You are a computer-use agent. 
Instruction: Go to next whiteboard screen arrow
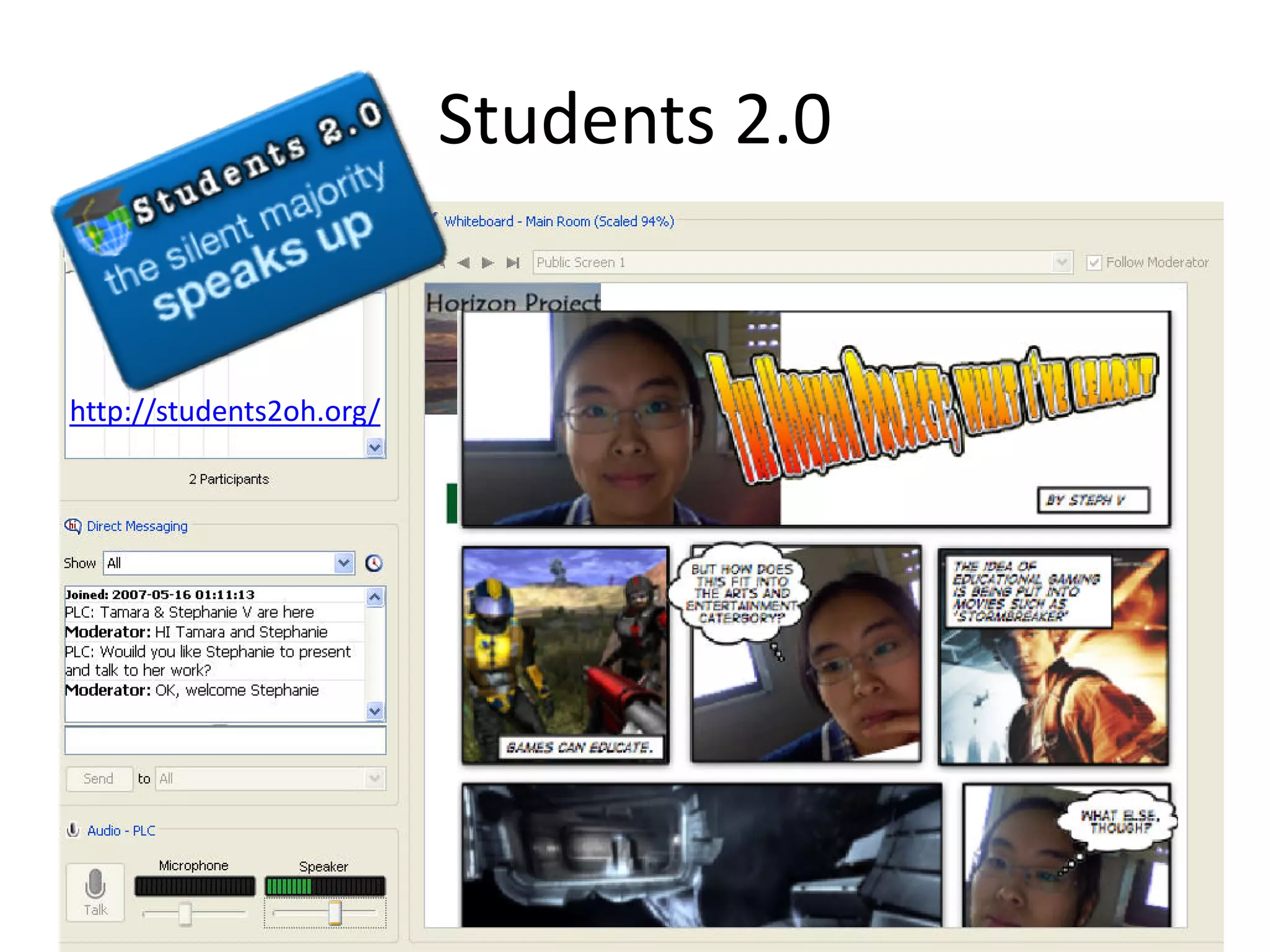click(488, 263)
